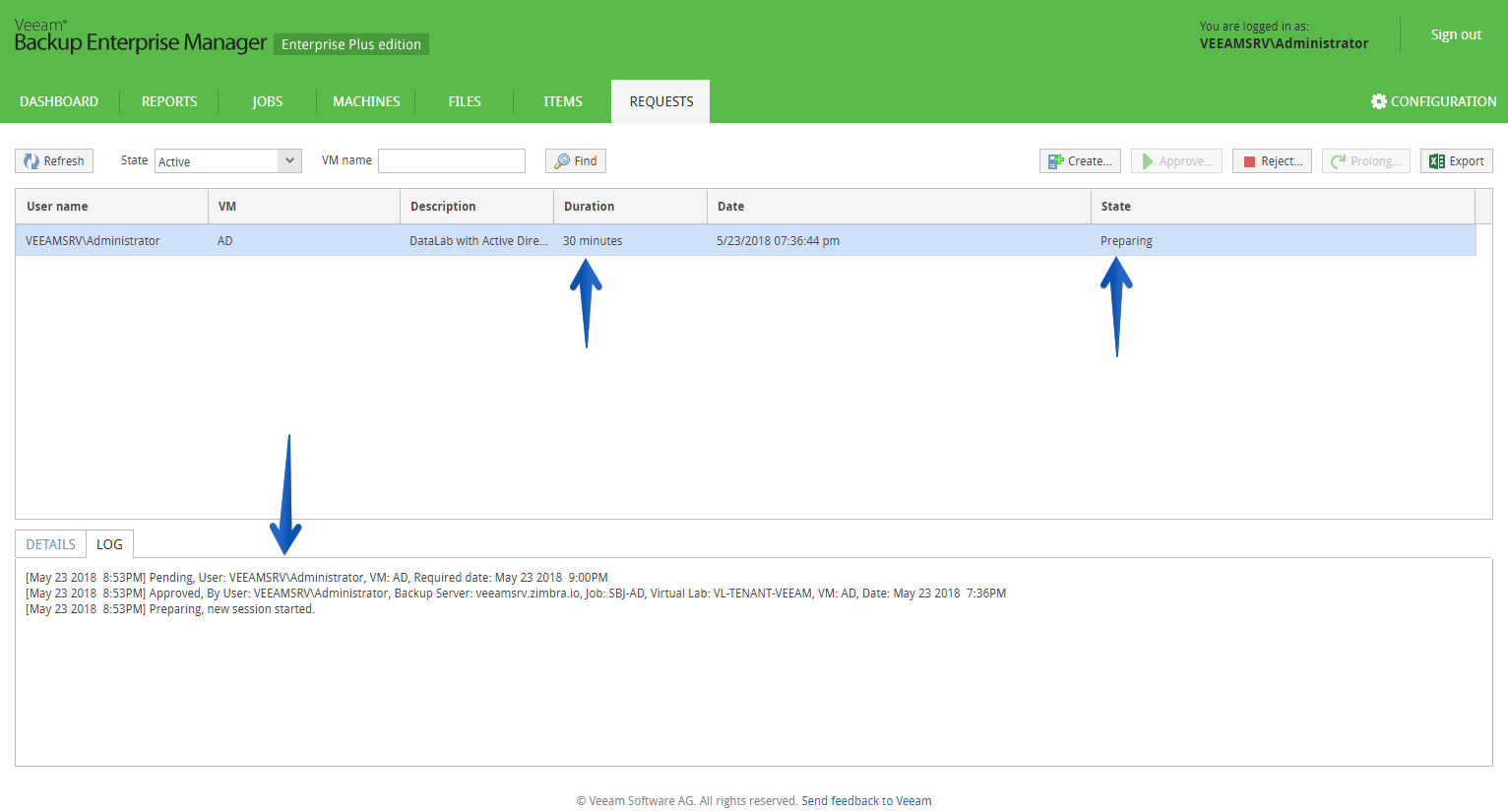Click the Sign out link
Image resolution: width=1508 pixels, height=812 pixels.
[1456, 34]
